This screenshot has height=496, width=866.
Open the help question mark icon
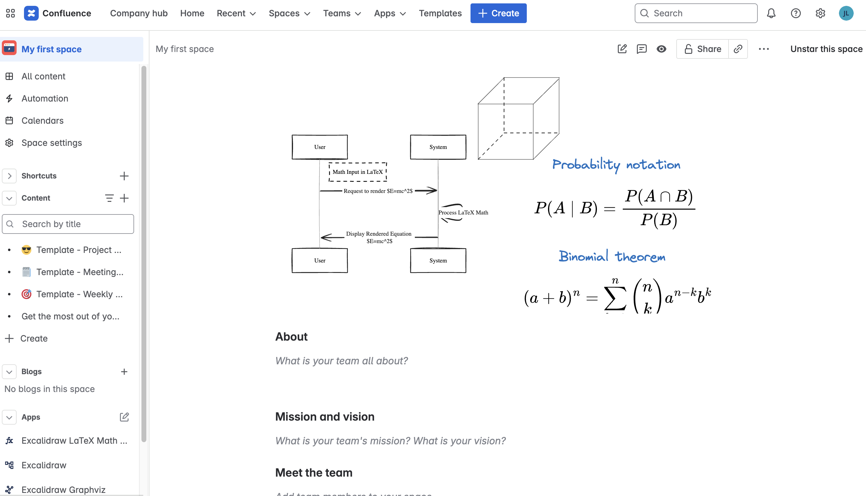coord(796,13)
